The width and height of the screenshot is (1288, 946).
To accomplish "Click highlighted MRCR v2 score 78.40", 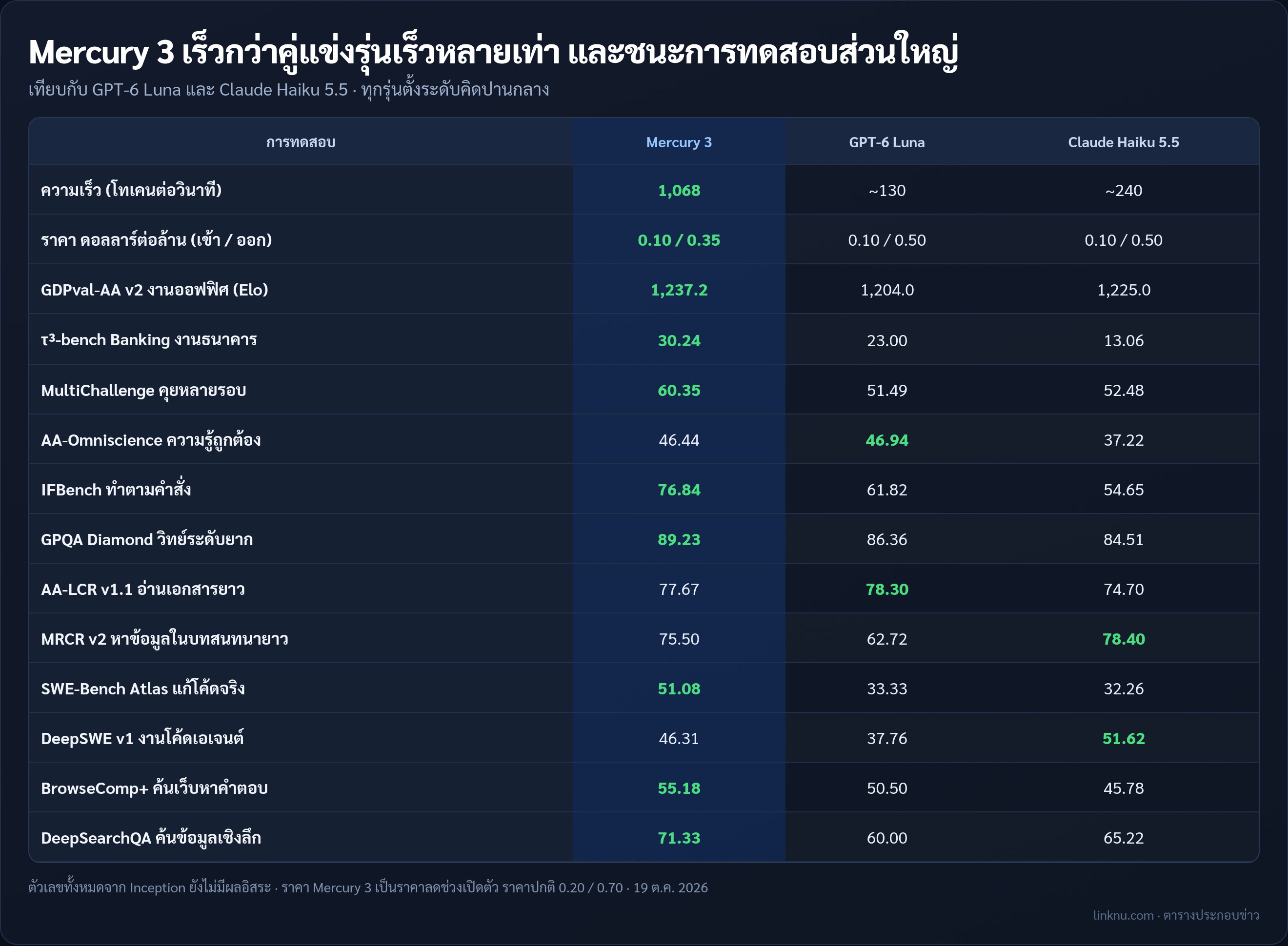I will [1123, 639].
